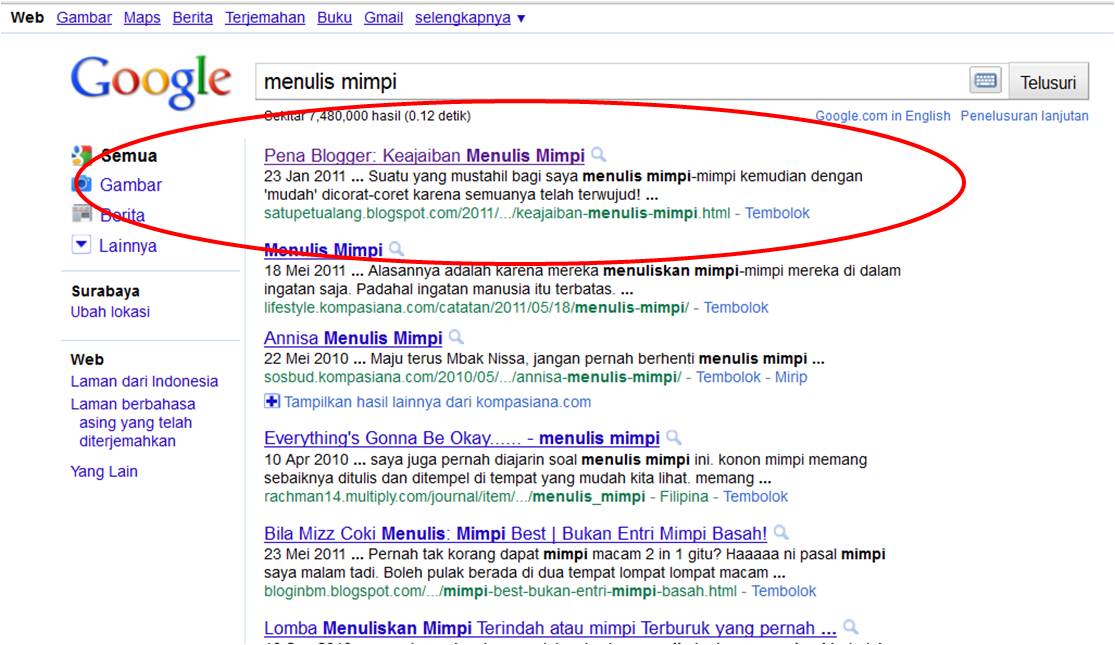
Task: Open Buku in top navigation bar
Action: pyautogui.click(x=334, y=18)
